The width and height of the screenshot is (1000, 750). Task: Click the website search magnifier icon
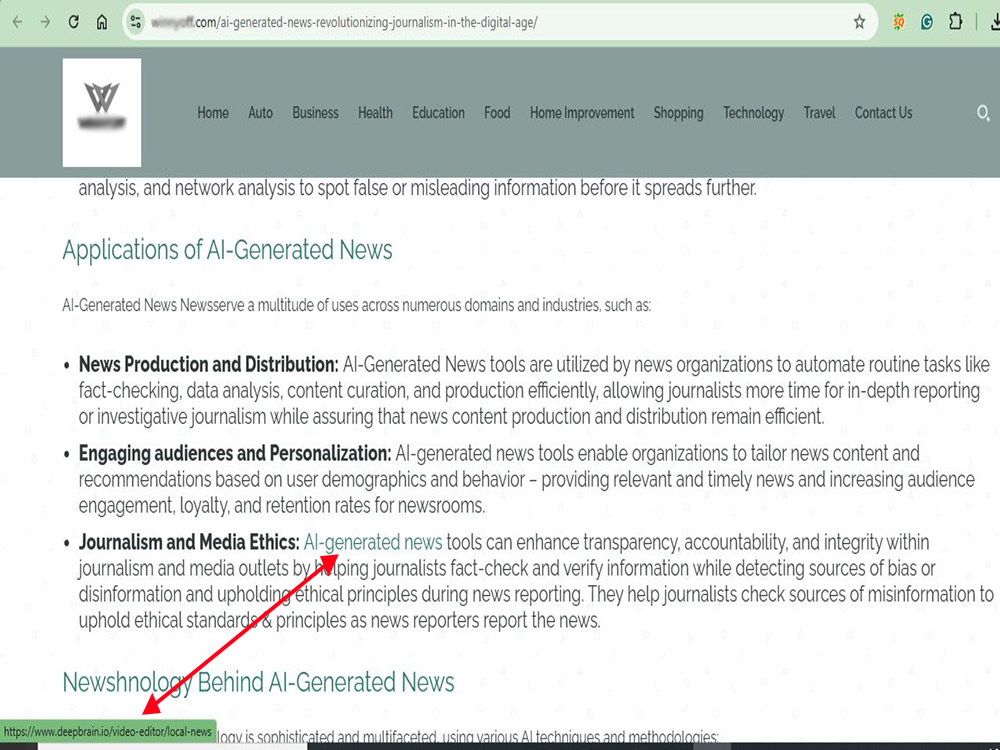click(983, 114)
